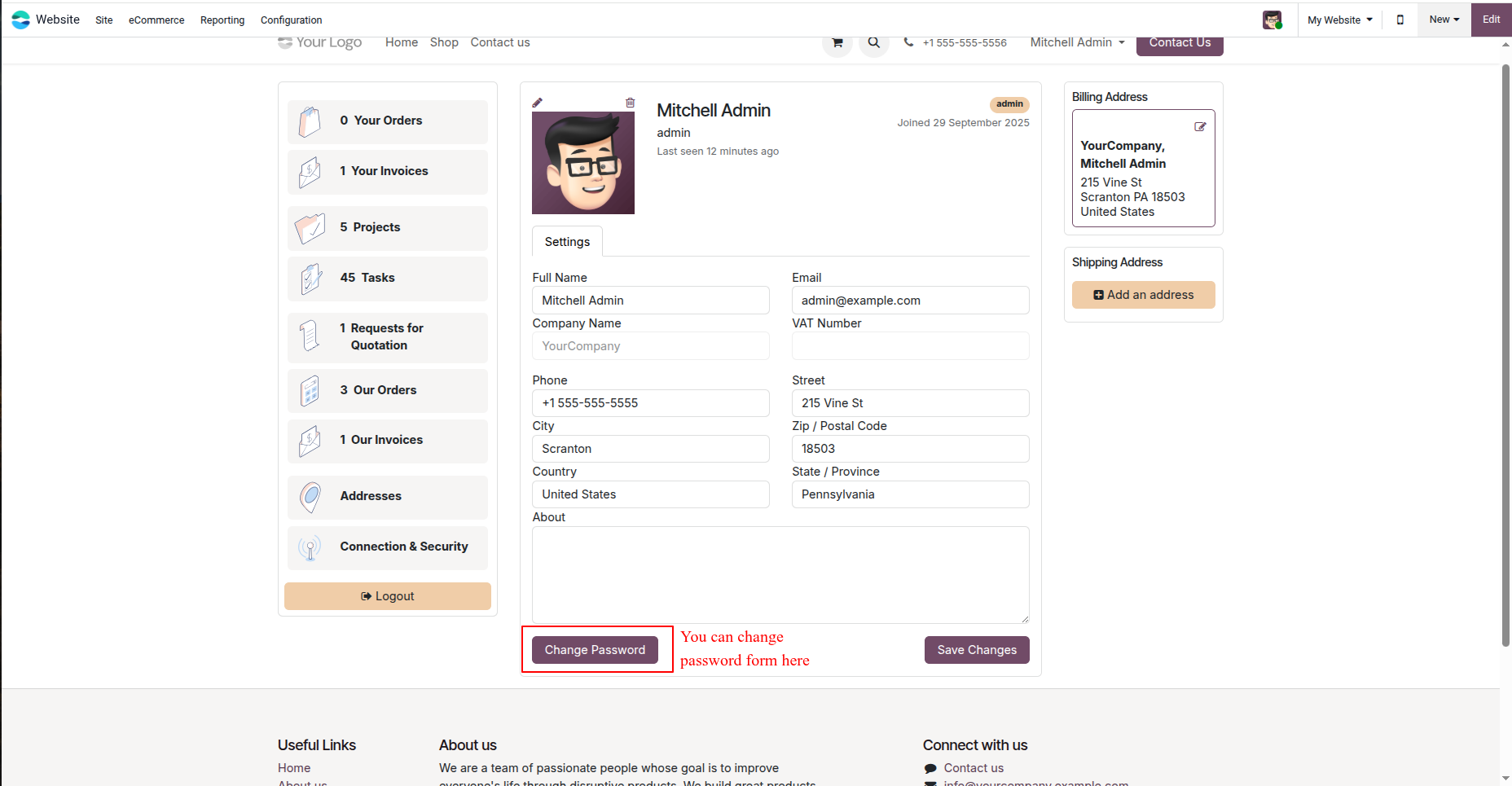
Task: Click the Odoo Website app logo
Action: [x=20, y=20]
